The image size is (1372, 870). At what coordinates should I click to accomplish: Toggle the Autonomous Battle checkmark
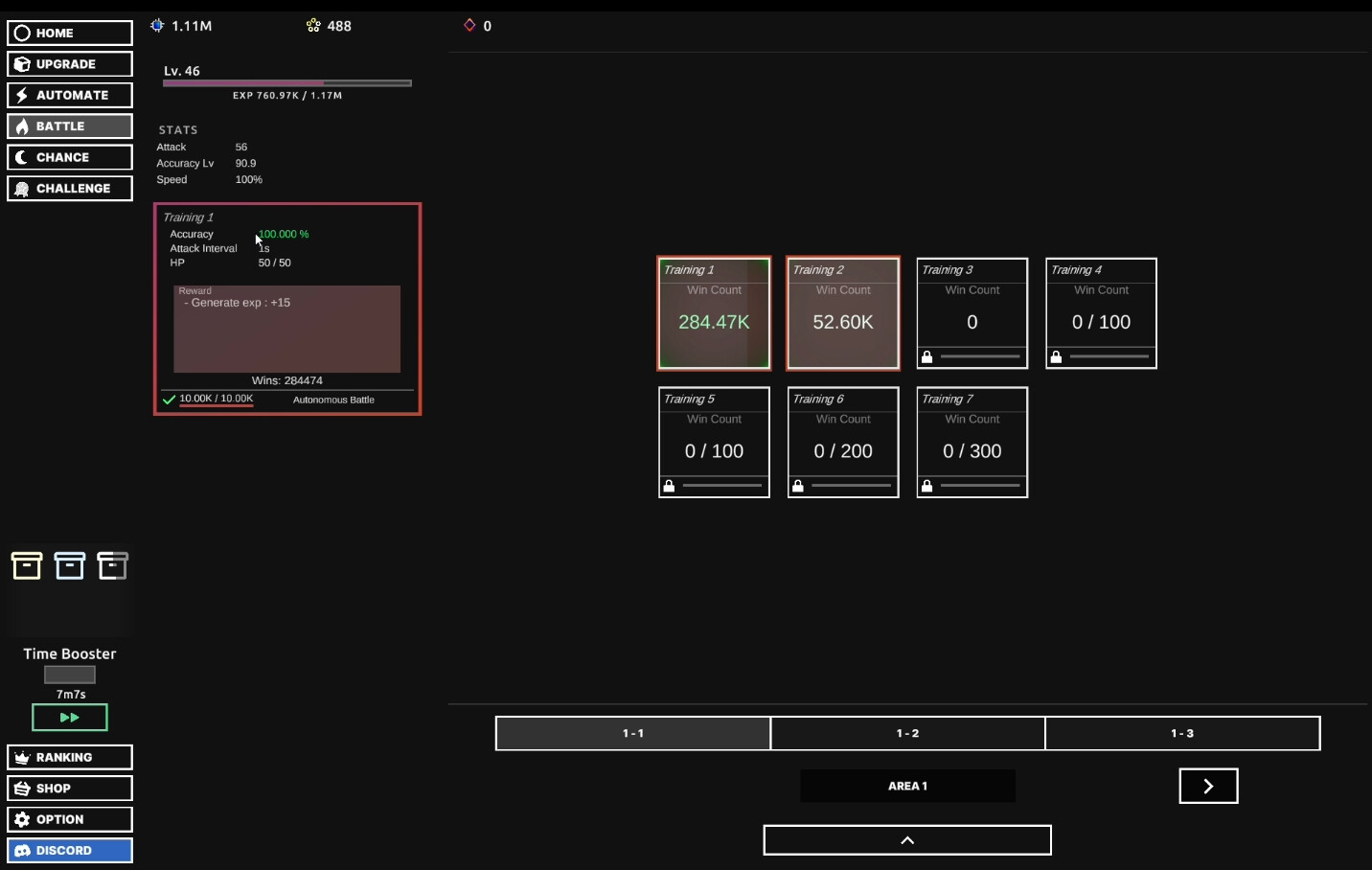point(169,400)
